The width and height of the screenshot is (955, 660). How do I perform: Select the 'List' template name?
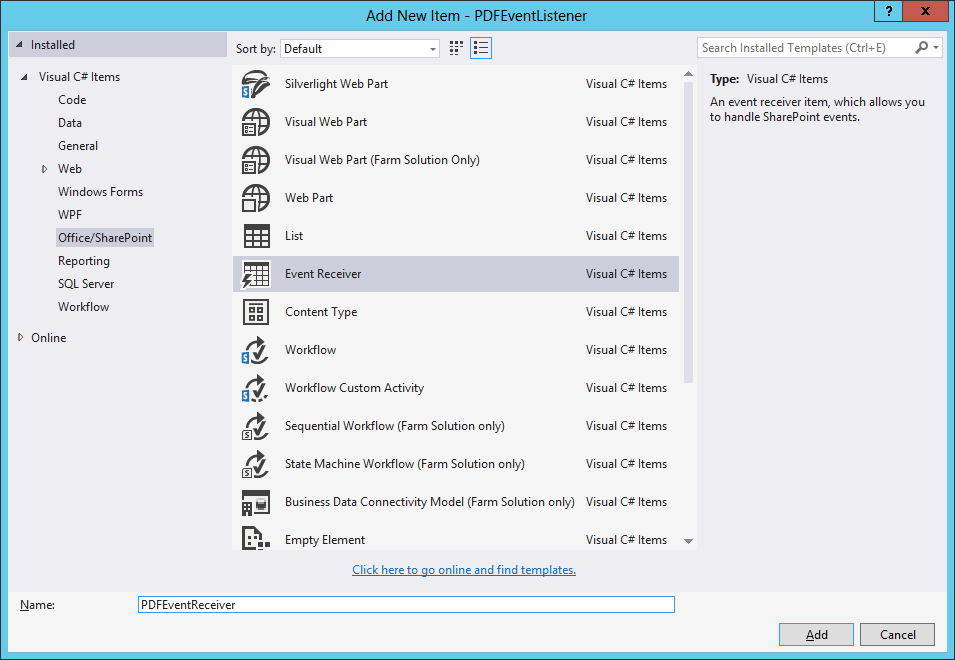294,236
